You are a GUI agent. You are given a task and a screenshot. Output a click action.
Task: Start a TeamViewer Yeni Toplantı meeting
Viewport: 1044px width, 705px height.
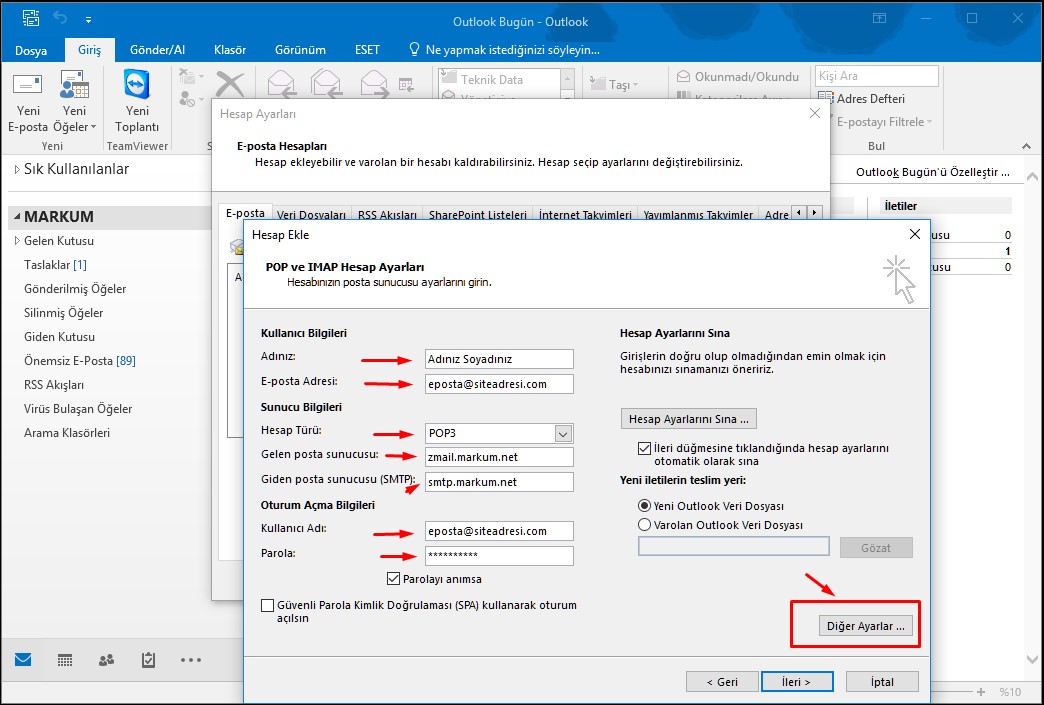(x=137, y=101)
